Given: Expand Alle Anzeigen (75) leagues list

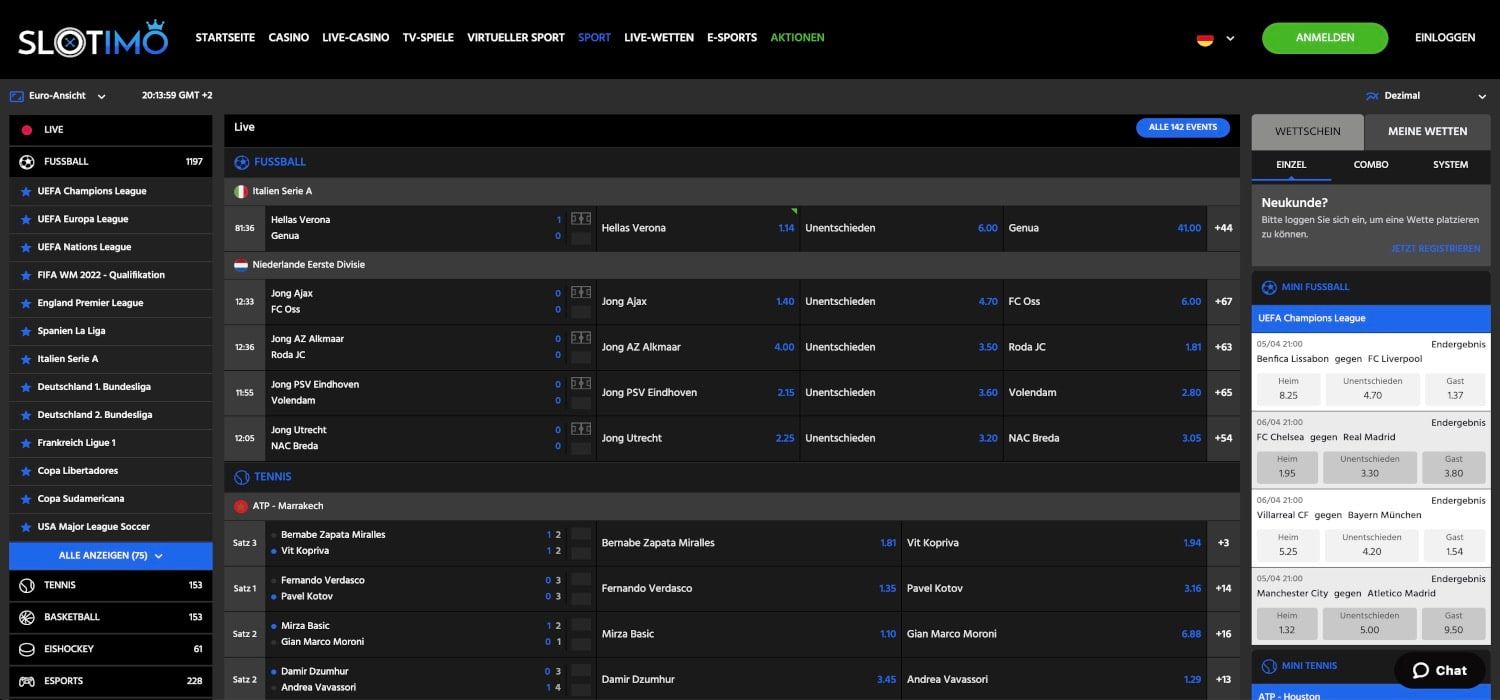Looking at the screenshot, I should click(x=110, y=556).
